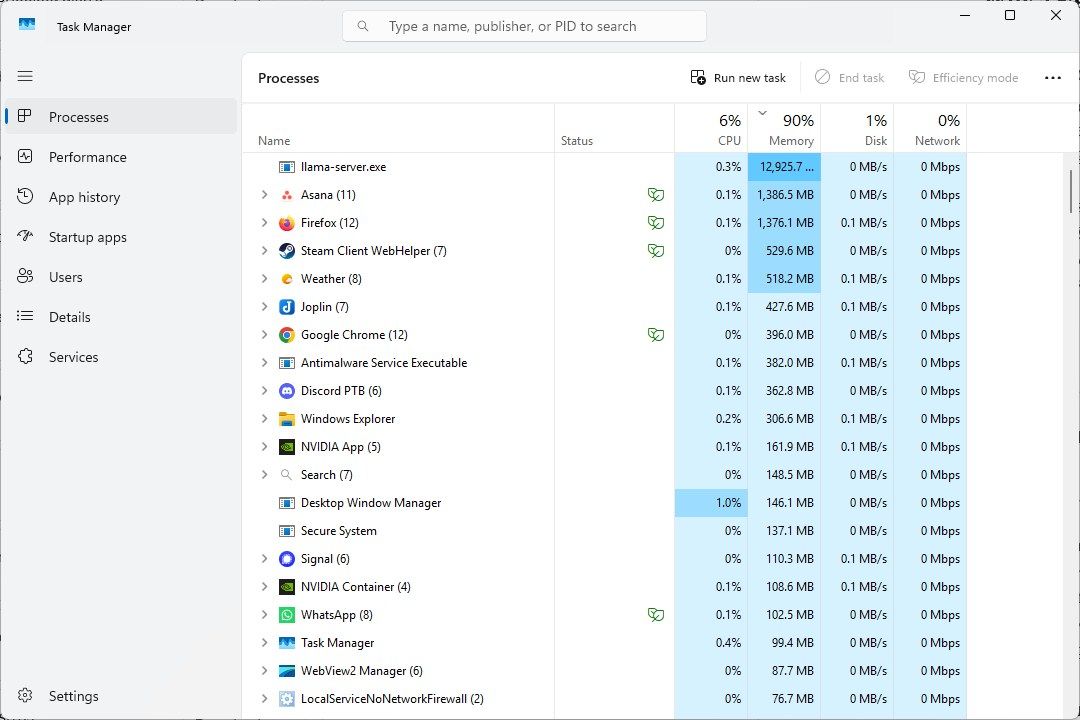Click the efficiency leaf icon for WhatsApp
Image resolution: width=1080 pixels, height=720 pixels.
(x=656, y=615)
